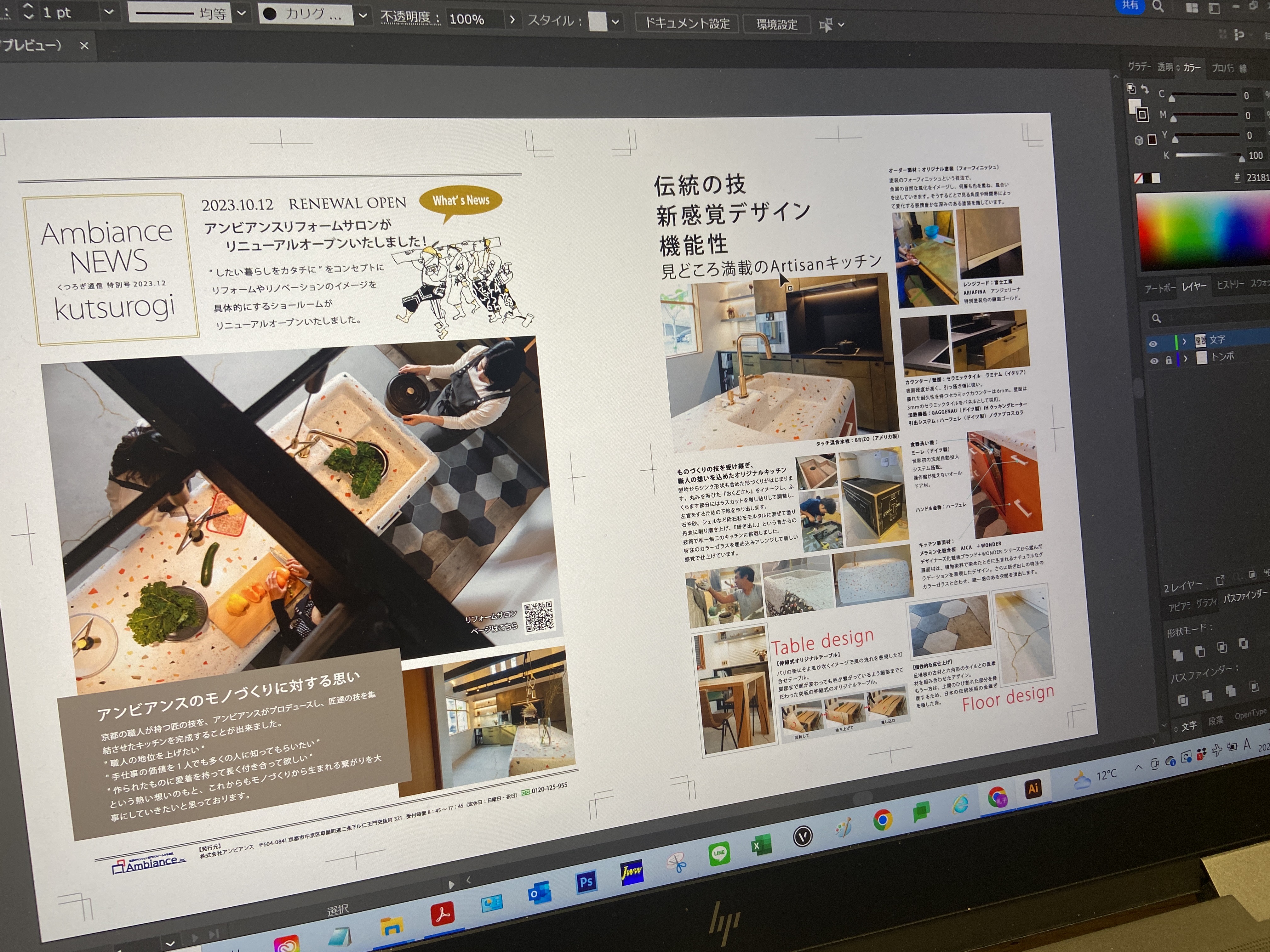
Task: Click the stroke weight stepper arrows
Action: click(x=29, y=11)
